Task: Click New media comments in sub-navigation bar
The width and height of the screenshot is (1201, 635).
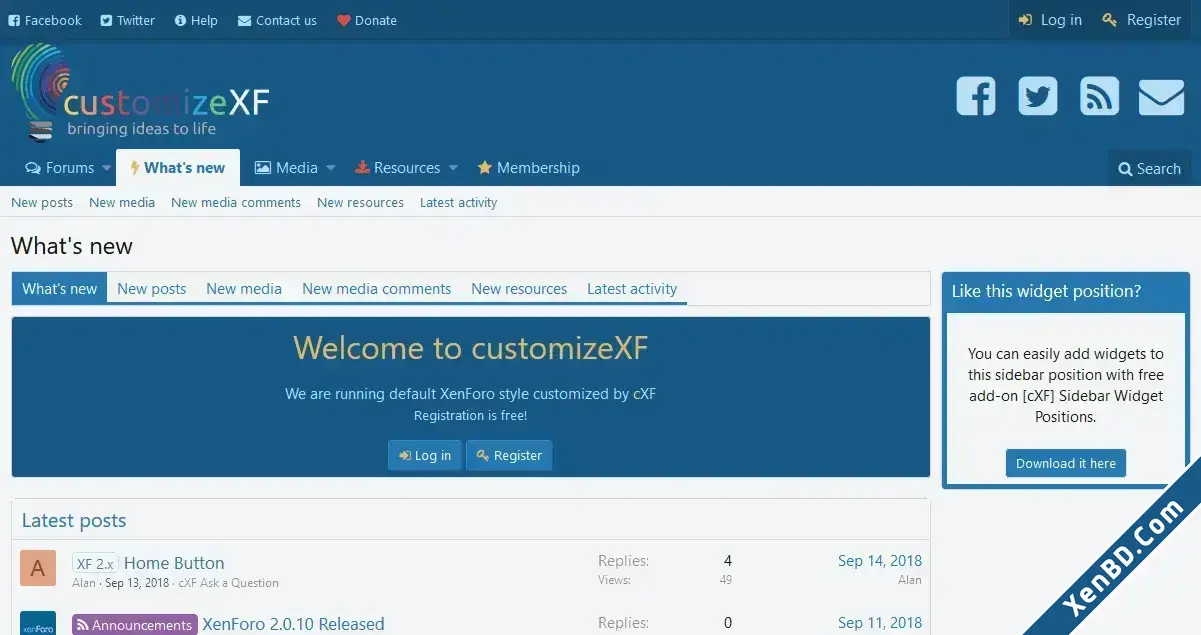Action: click(x=236, y=202)
